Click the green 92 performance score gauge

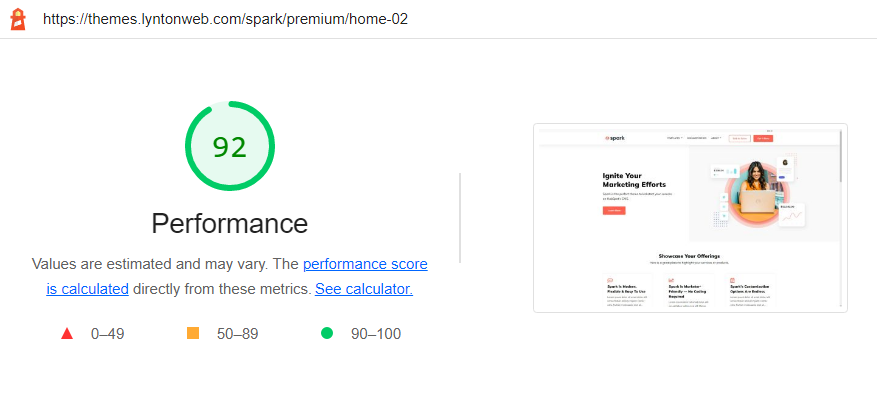(x=230, y=146)
